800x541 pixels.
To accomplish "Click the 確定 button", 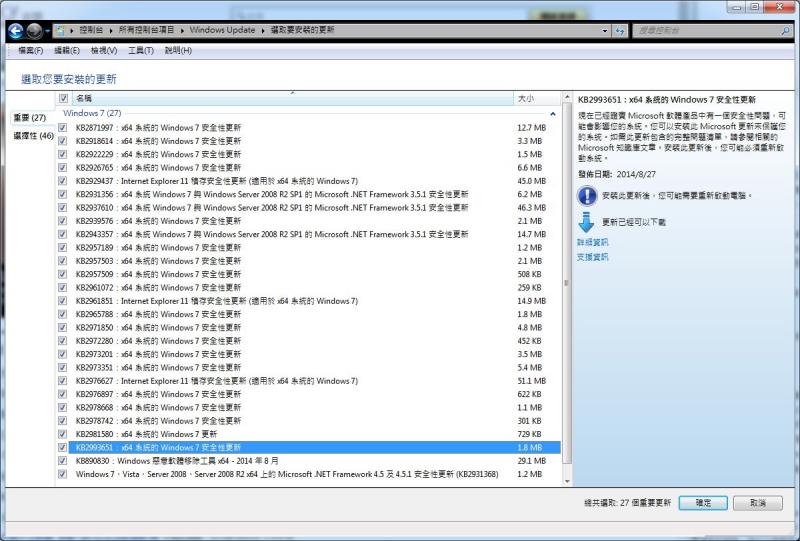I will click(x=703, y=503).
